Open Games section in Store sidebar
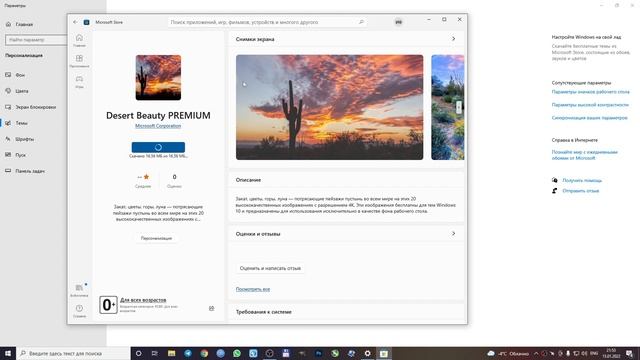The image size is (640, 360). point(79,81)
